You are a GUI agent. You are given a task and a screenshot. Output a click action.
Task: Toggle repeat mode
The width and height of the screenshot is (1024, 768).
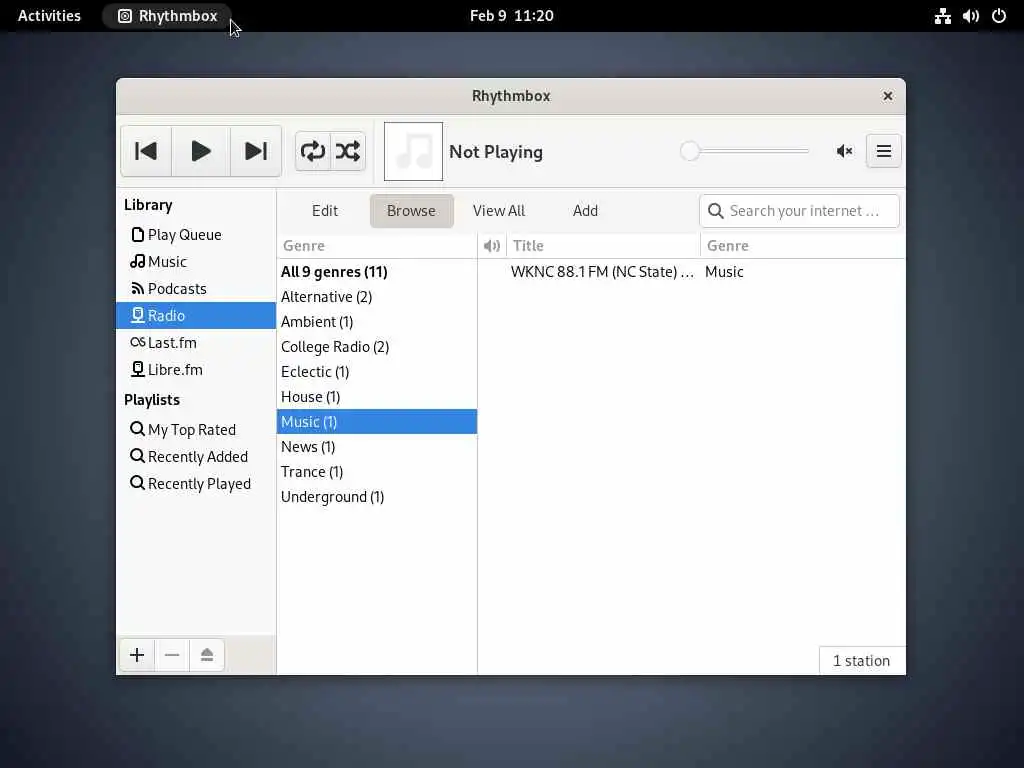[x=313, y=152]
